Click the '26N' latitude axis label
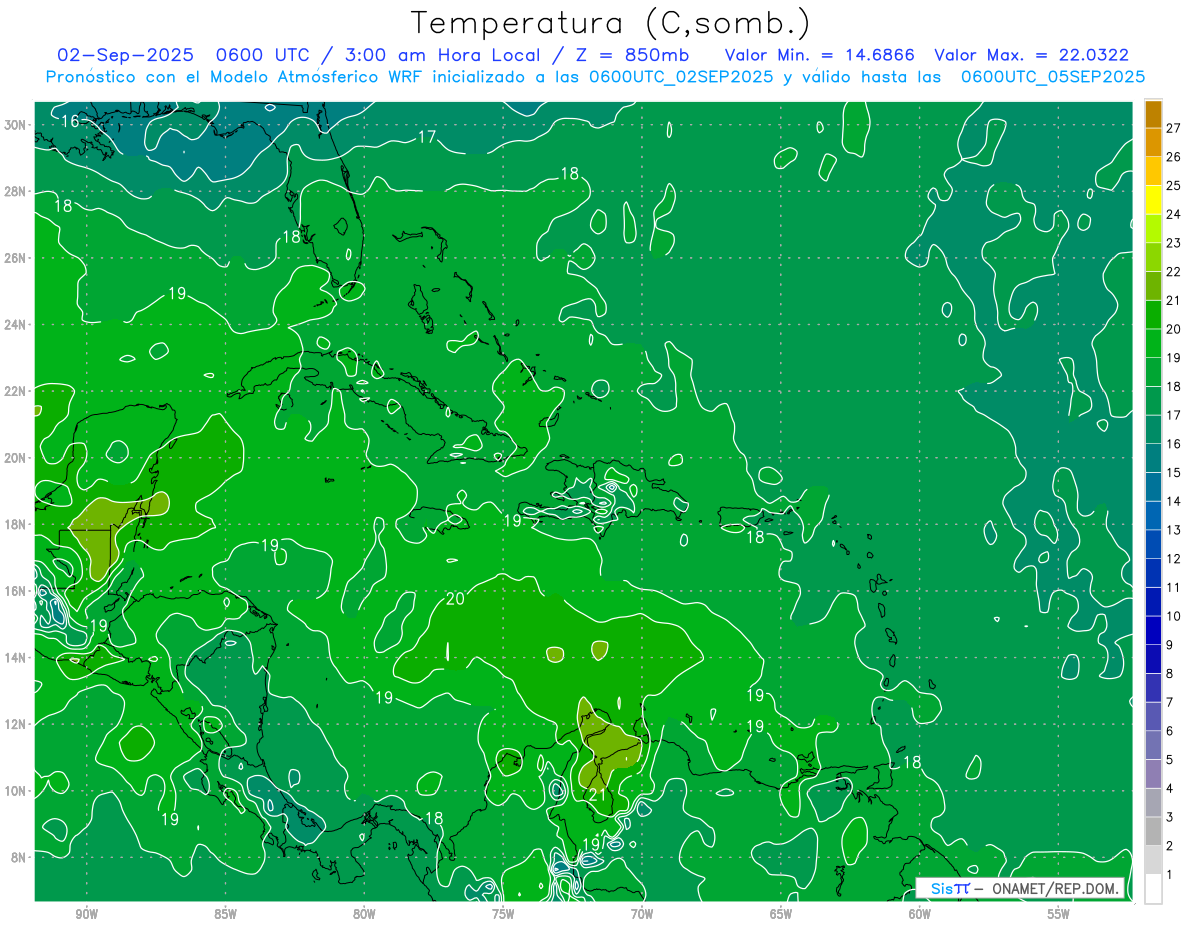 [17, 258]
